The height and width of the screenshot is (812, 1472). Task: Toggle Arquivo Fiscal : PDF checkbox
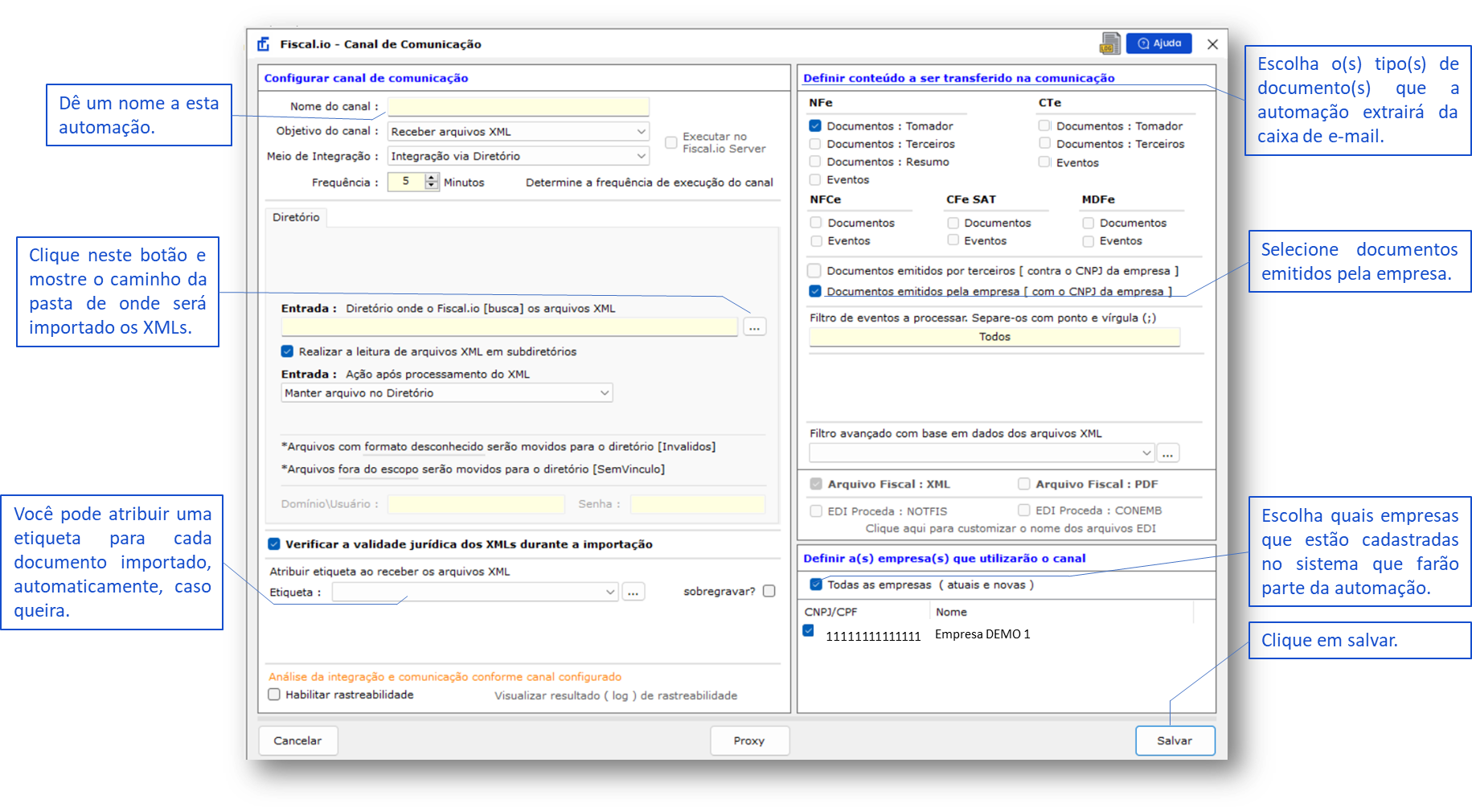(1024, 484)
